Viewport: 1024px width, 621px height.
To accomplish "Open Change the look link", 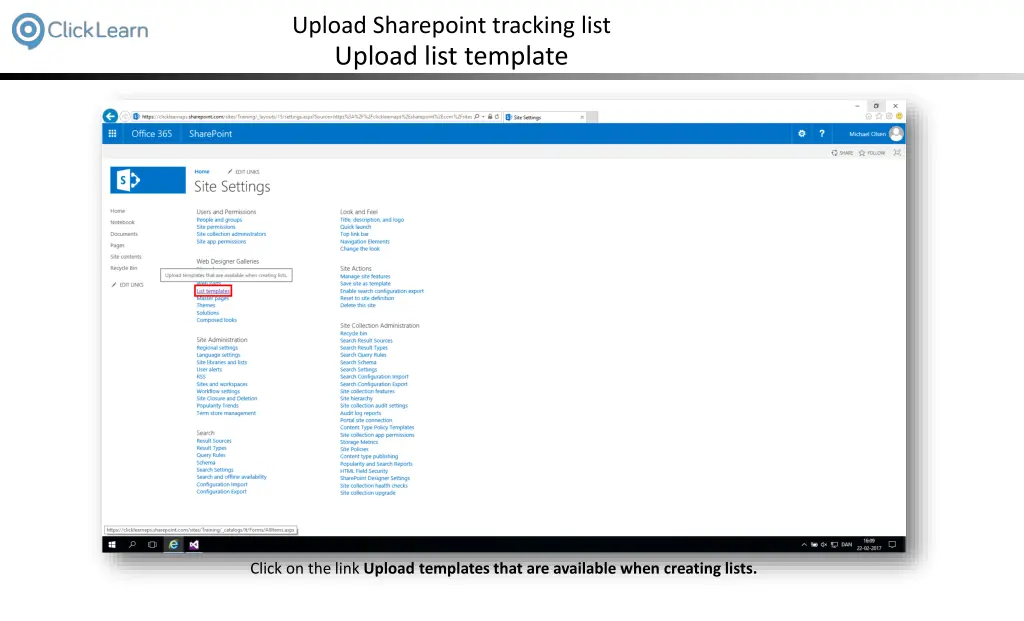I will (359, 248).
